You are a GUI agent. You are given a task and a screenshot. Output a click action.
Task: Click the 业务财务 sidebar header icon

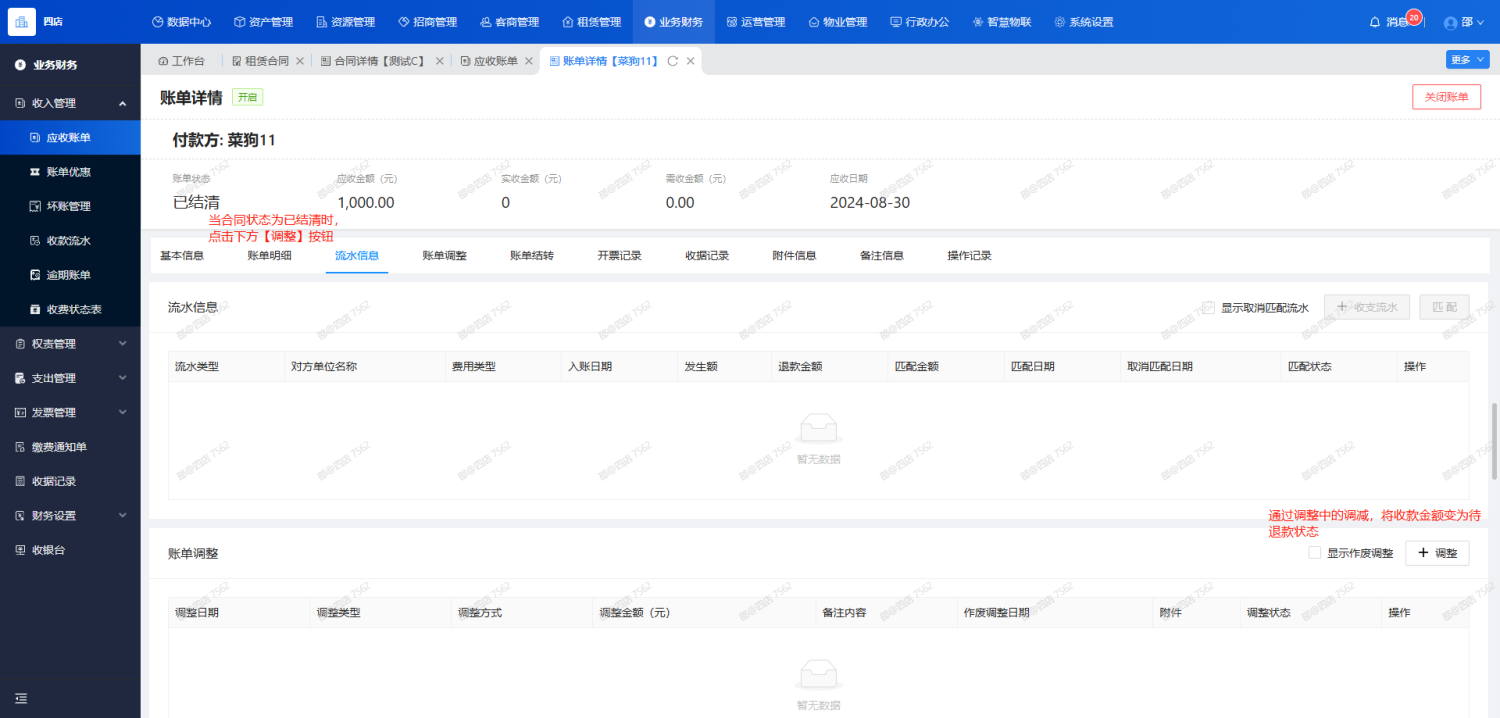point(20,65)
